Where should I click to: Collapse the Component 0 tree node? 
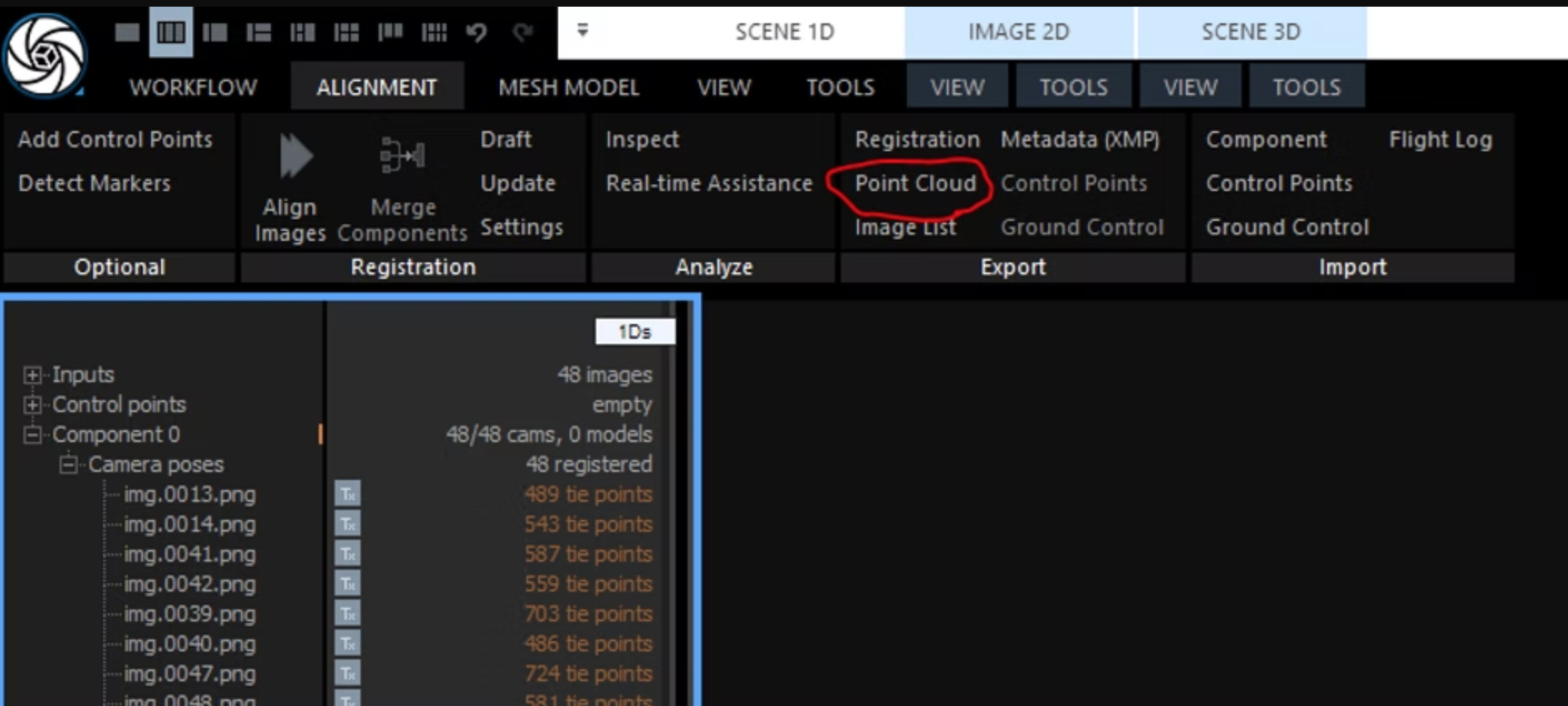pos(32,435)
